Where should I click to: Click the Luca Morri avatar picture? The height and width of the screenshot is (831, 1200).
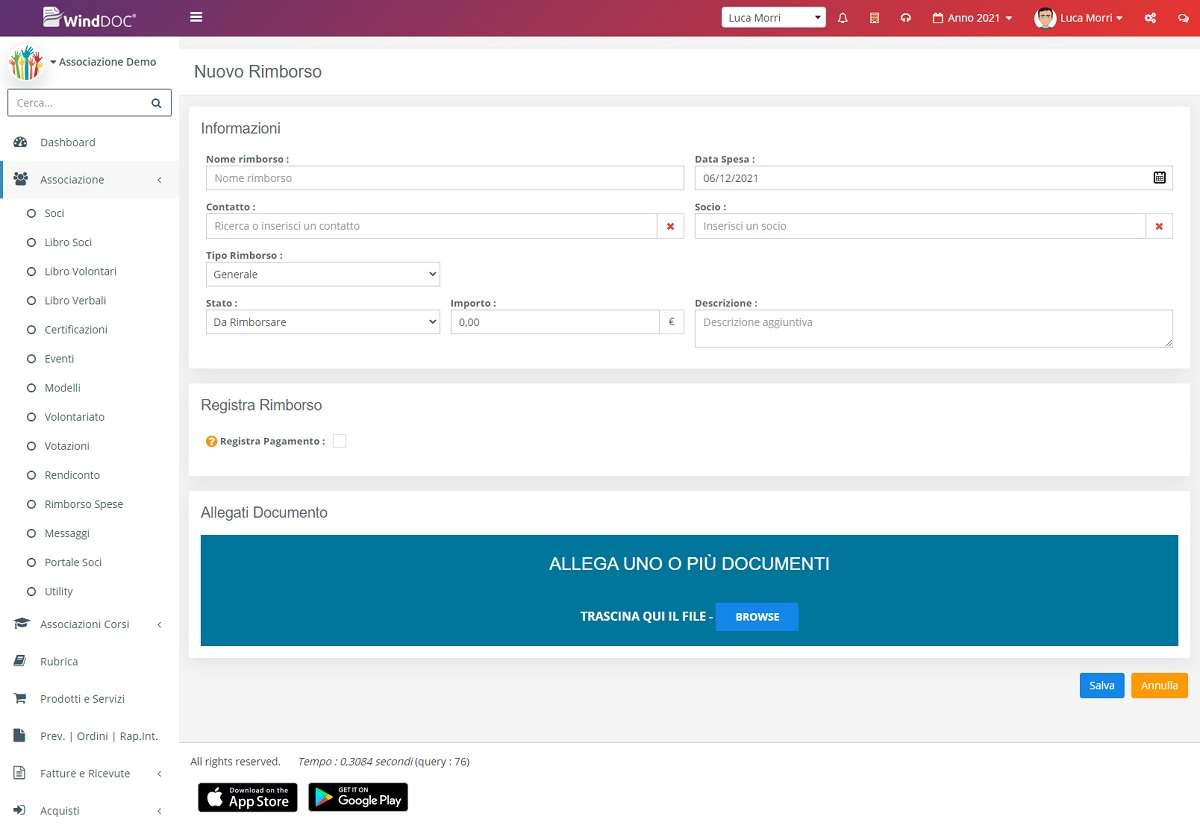click(1045, 18)
